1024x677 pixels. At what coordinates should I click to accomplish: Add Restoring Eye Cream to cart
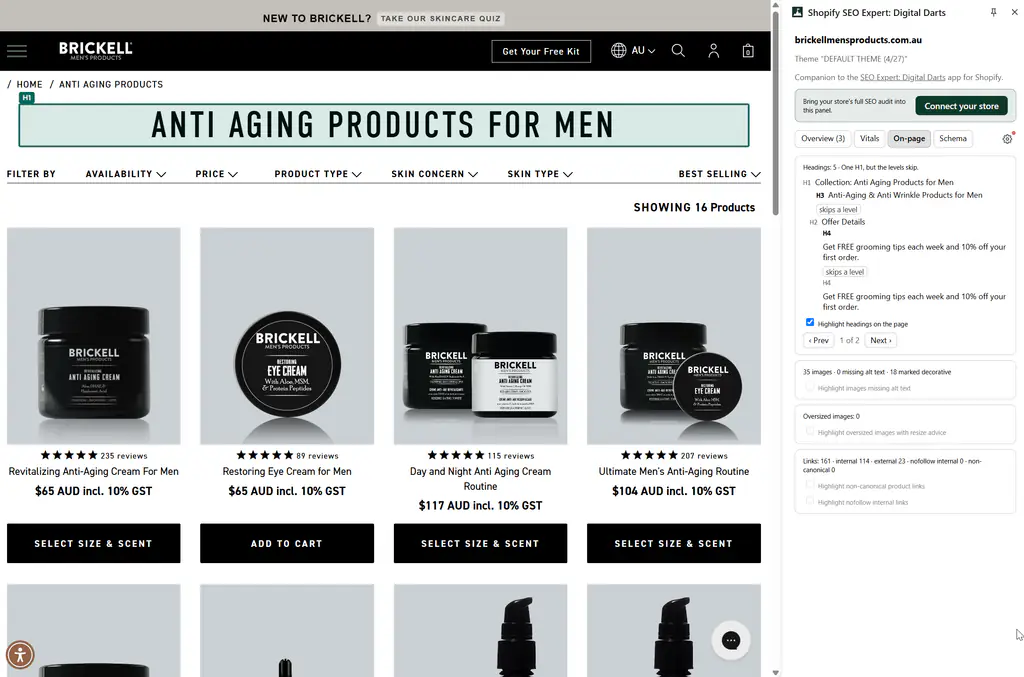pyautogui.click(x=287, y=543)
